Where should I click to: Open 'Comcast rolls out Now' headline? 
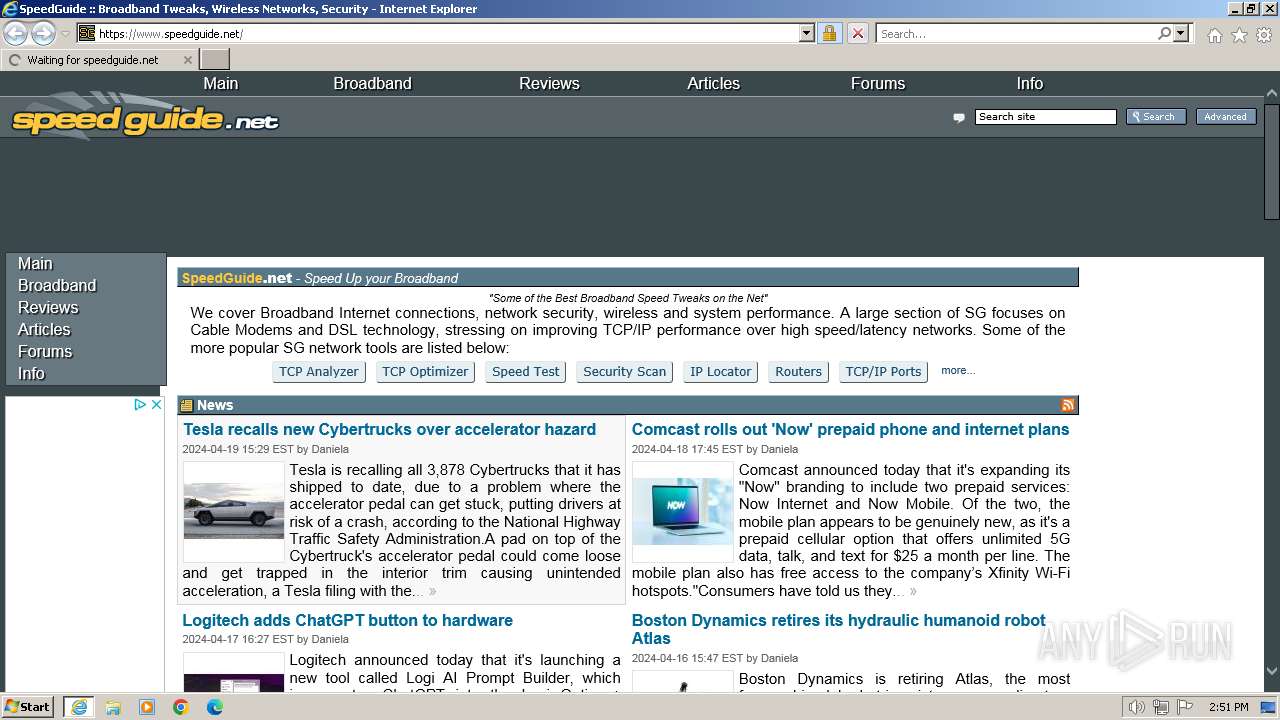850,430
